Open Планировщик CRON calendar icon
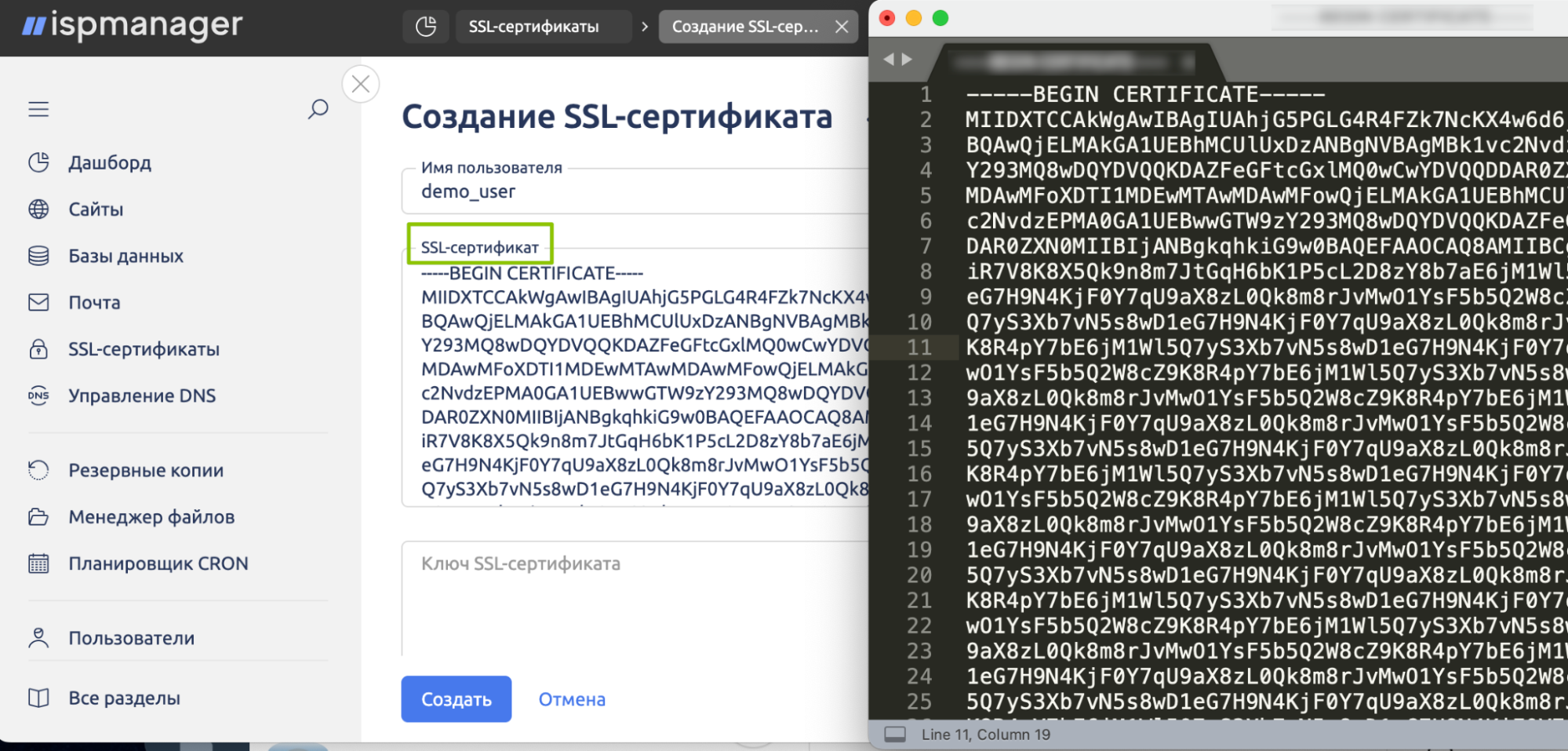The width and height of the screenshot is (1568, 751). [38, 563]
